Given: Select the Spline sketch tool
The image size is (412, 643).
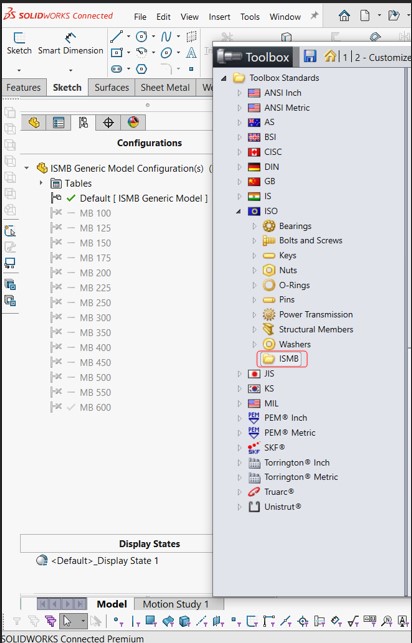Looking at the screenshot, I should [166, 36].
